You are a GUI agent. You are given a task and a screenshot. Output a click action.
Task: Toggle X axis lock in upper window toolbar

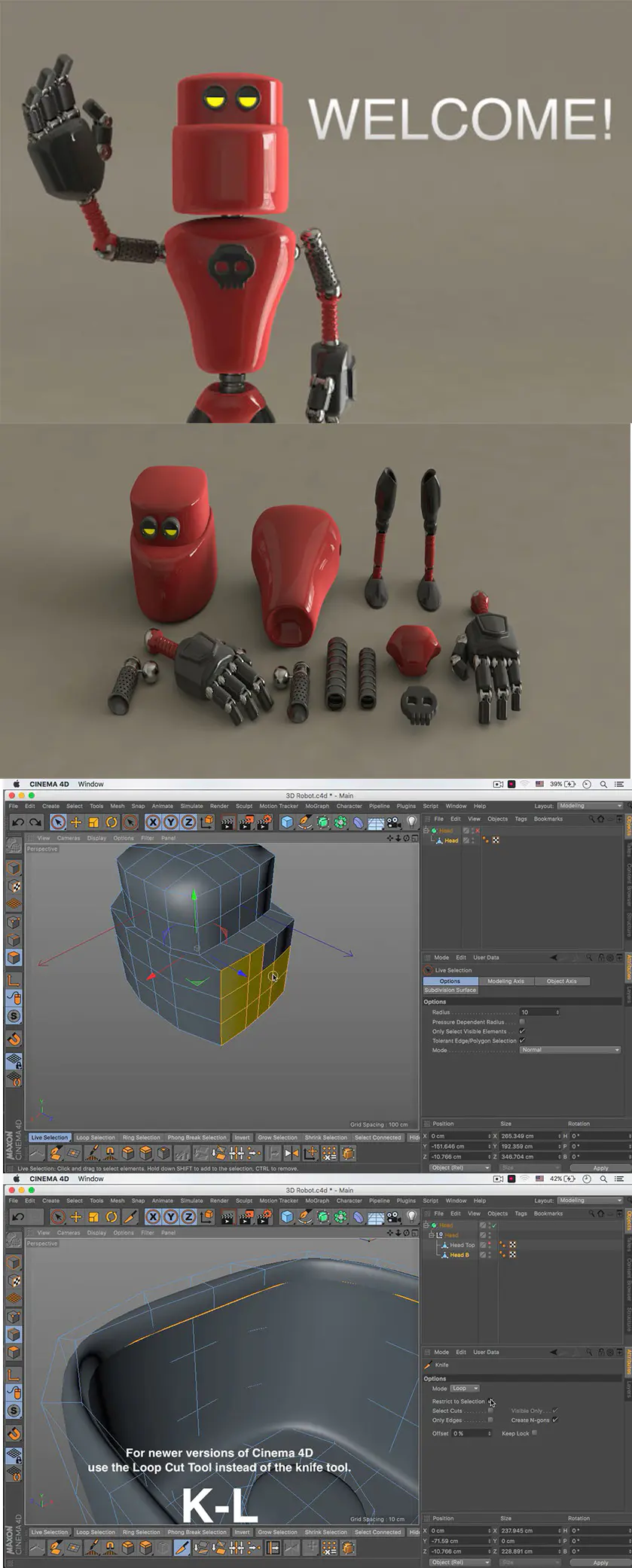(x=152, y=822)
